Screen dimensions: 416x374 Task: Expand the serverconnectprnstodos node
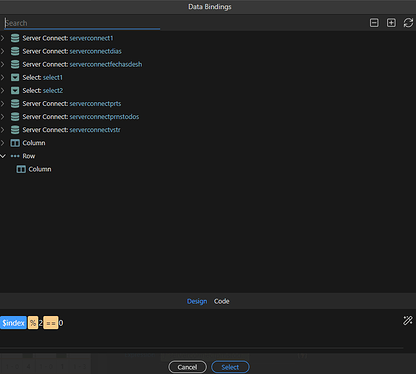pyautogui.click(x=3, y=116)
